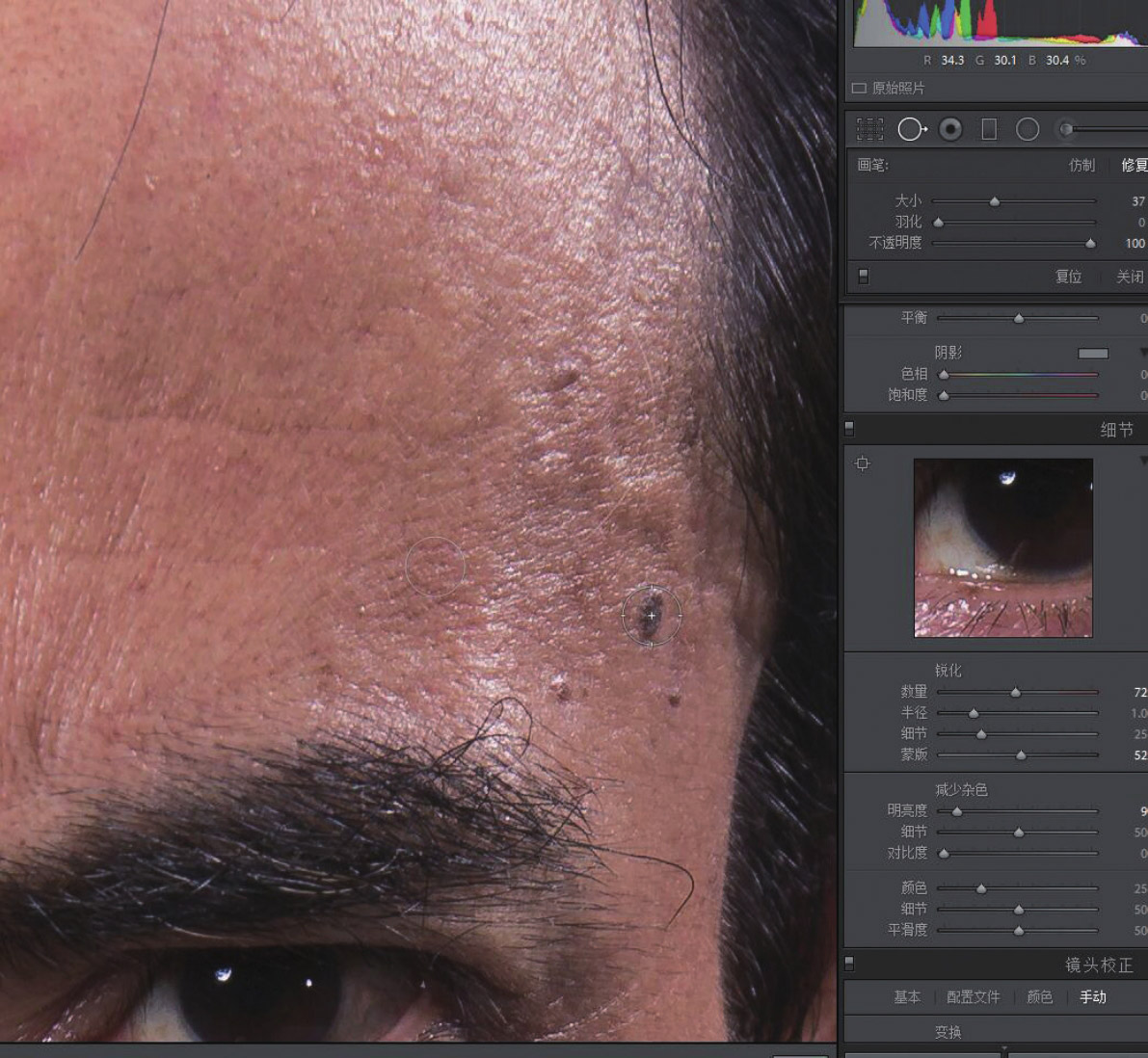Select the Crop Overlay tool
This screenshot has height=1058, width=1148.
point(870,129)
